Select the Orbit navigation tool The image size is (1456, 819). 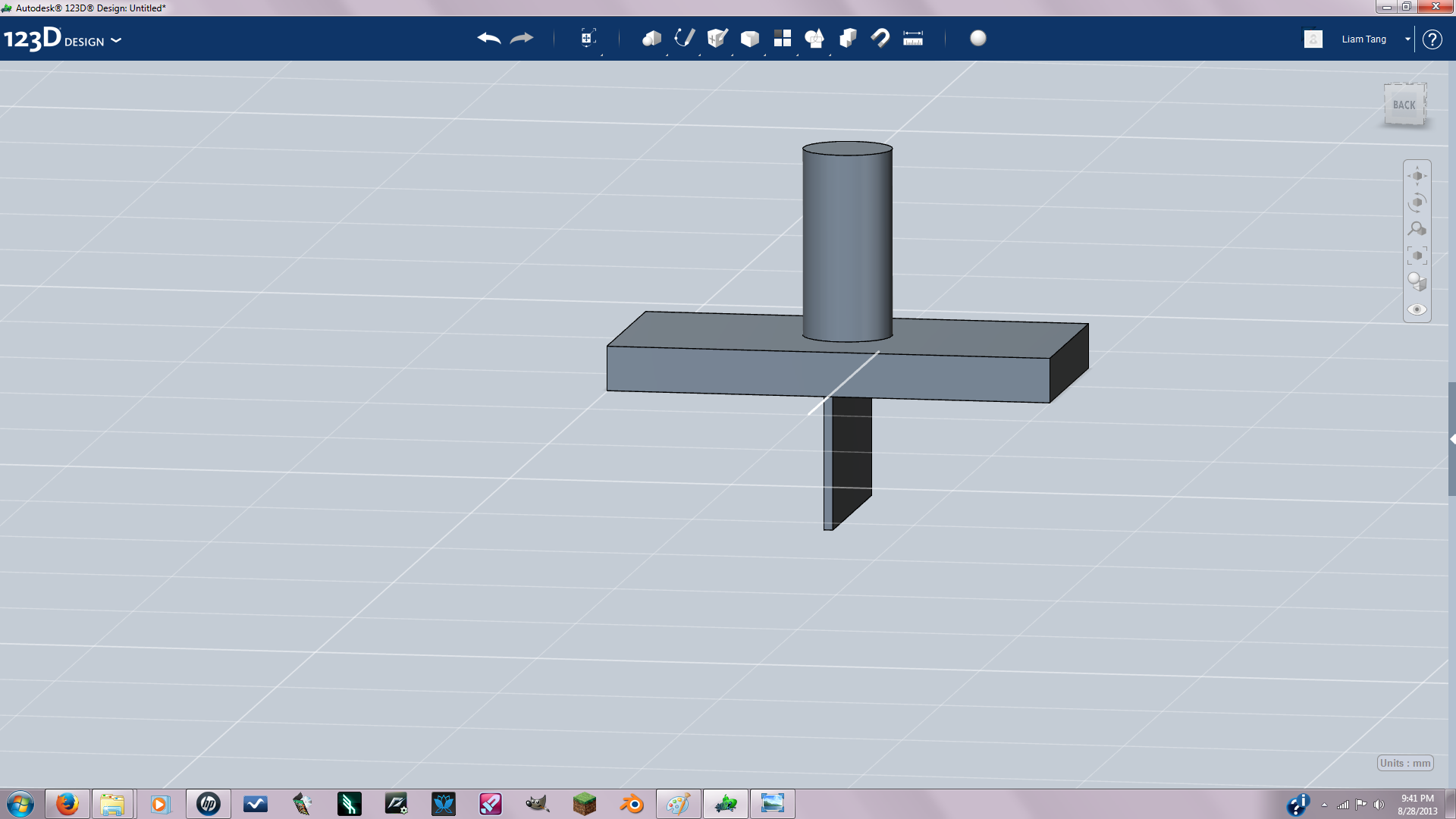tap(1417, 202)
